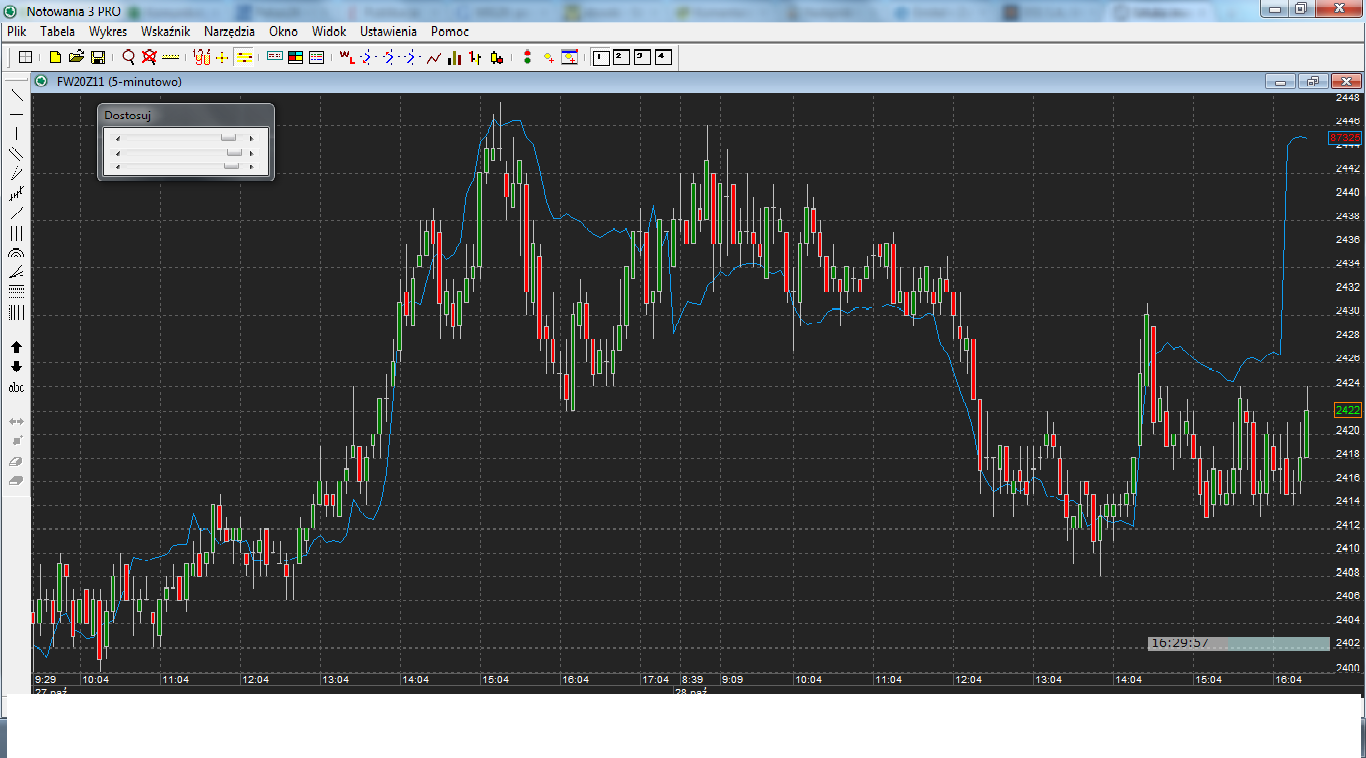Open the Wskaźnik menu
The height and width of the screenshot is (758, 1366).
(165, 32)
